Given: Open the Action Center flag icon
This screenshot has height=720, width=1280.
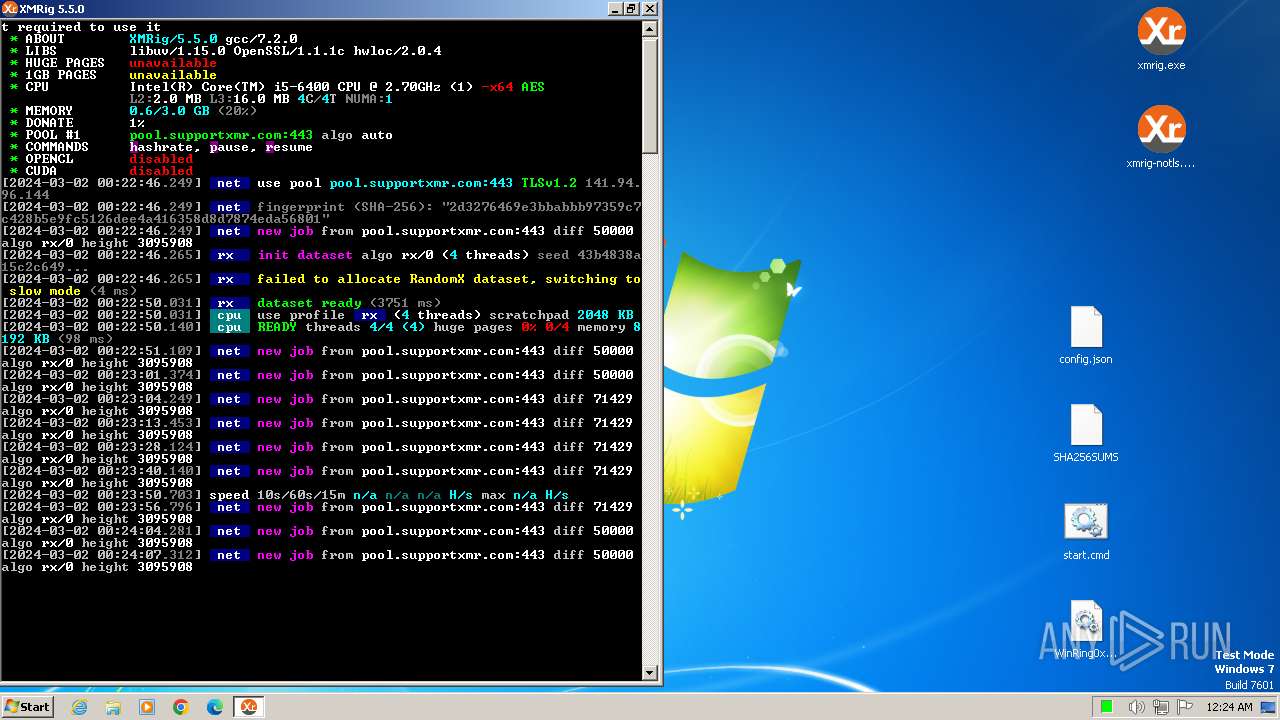Looking at the screenshot, I should pos(1185,707).
